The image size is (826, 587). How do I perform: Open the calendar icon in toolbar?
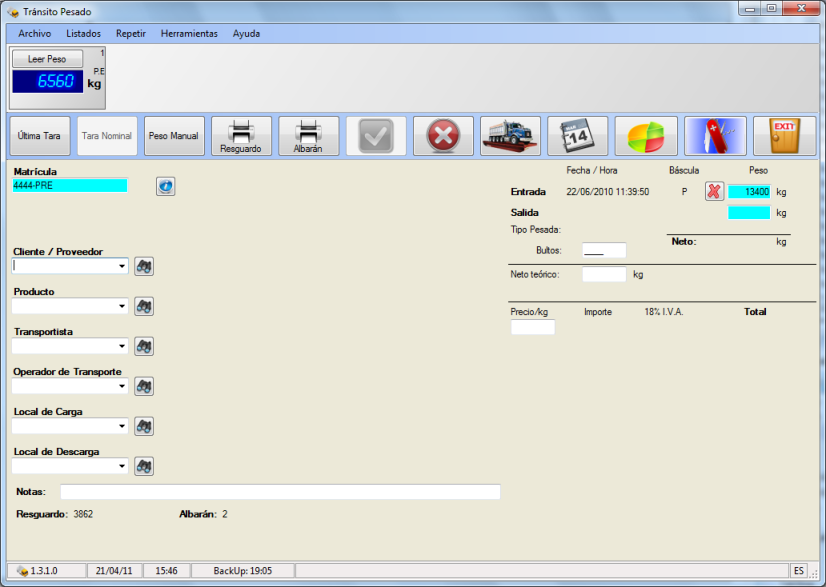[577, 136]
